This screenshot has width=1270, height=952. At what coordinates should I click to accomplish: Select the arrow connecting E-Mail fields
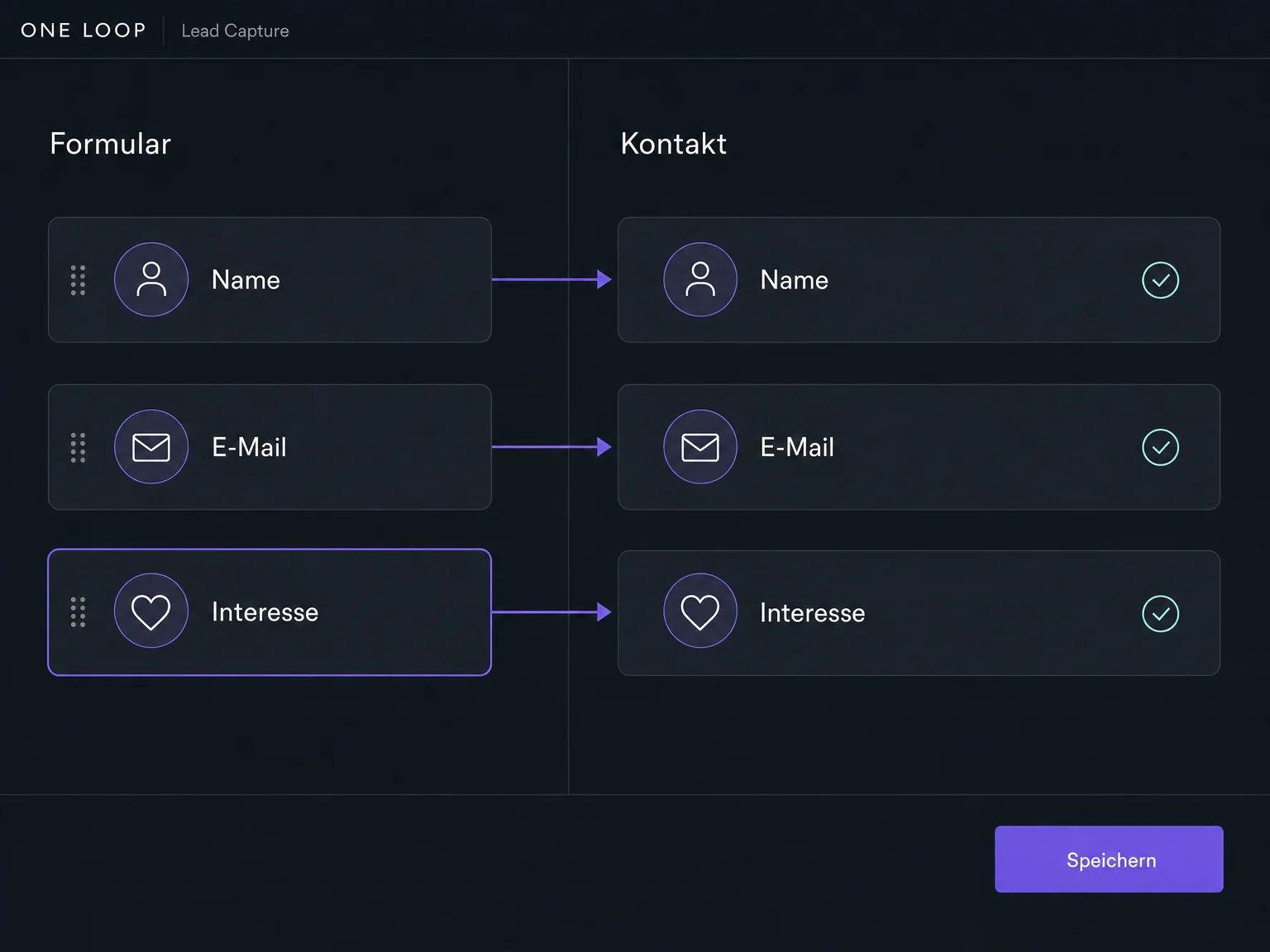551,447
